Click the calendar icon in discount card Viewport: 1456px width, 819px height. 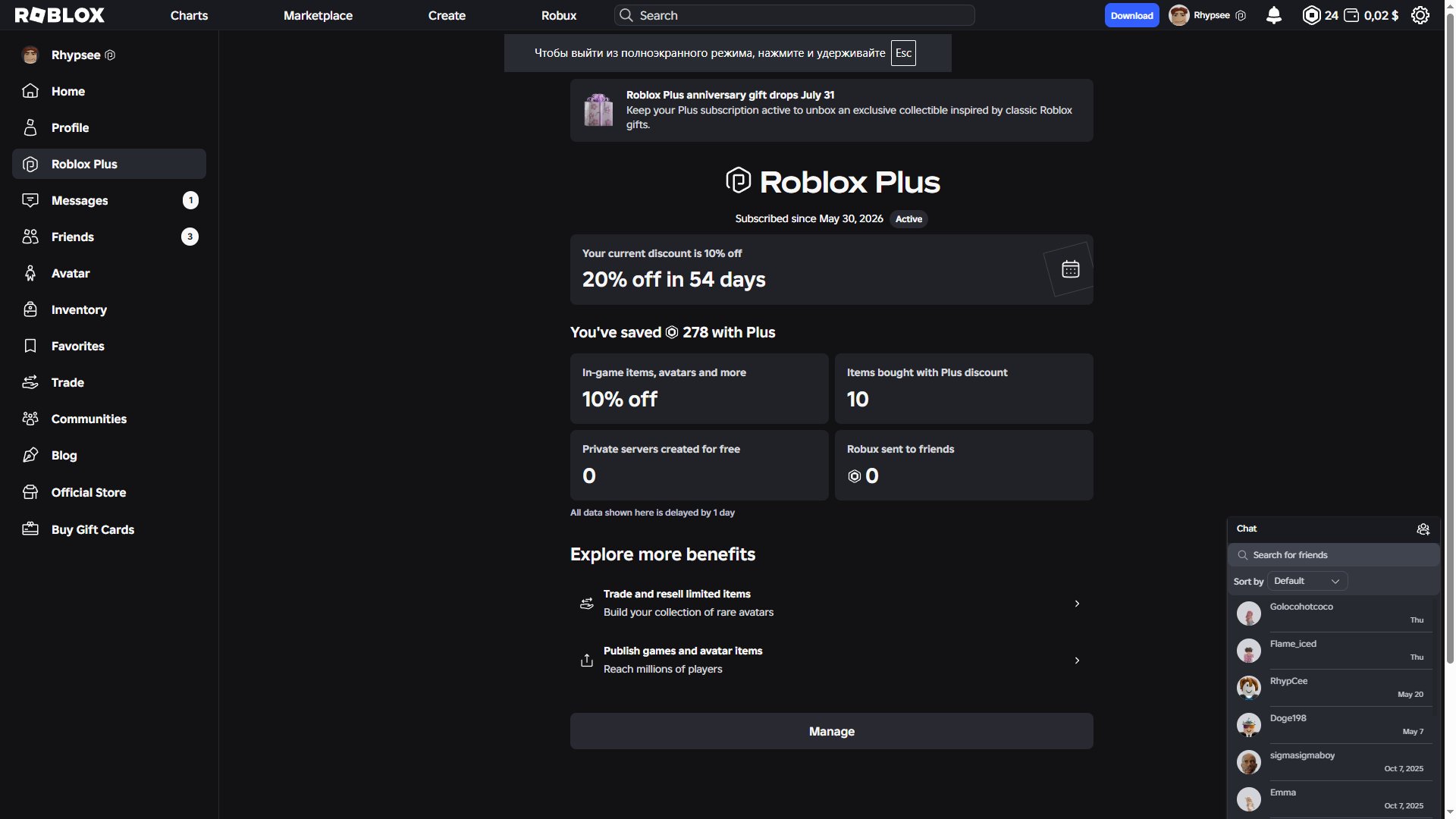point(1070,269)
